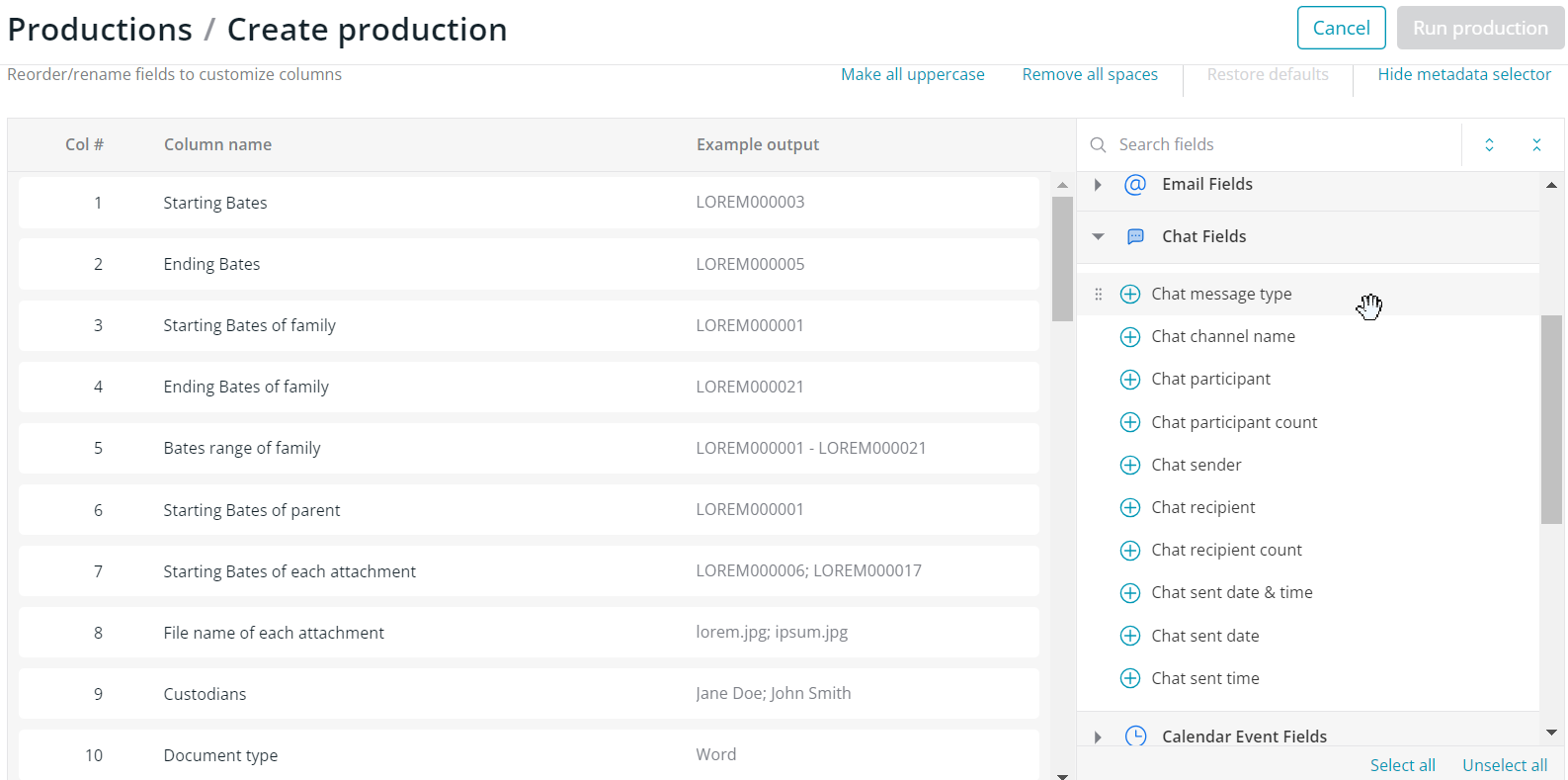Click the Calendar Event Fields clock icon
1568x780 pixels.
1135,736
